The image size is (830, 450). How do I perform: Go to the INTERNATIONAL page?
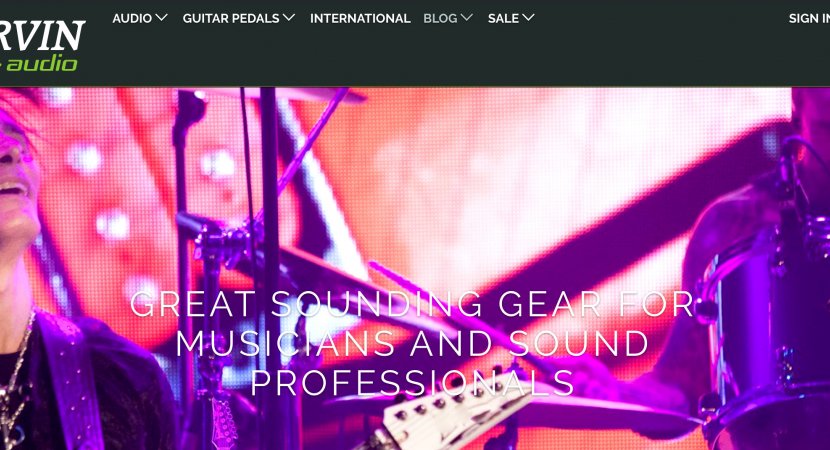(x=360, y=18)
